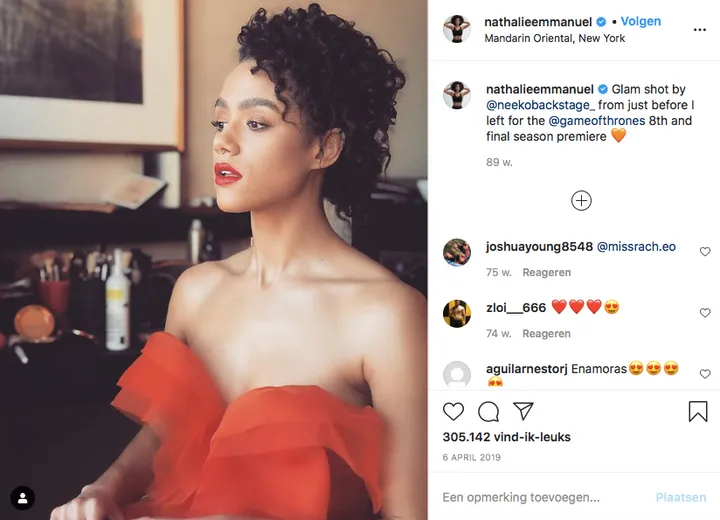Click the add comment text field
Image resolution: width=720 pixels, height=520 pixels.
pos(542,497)
